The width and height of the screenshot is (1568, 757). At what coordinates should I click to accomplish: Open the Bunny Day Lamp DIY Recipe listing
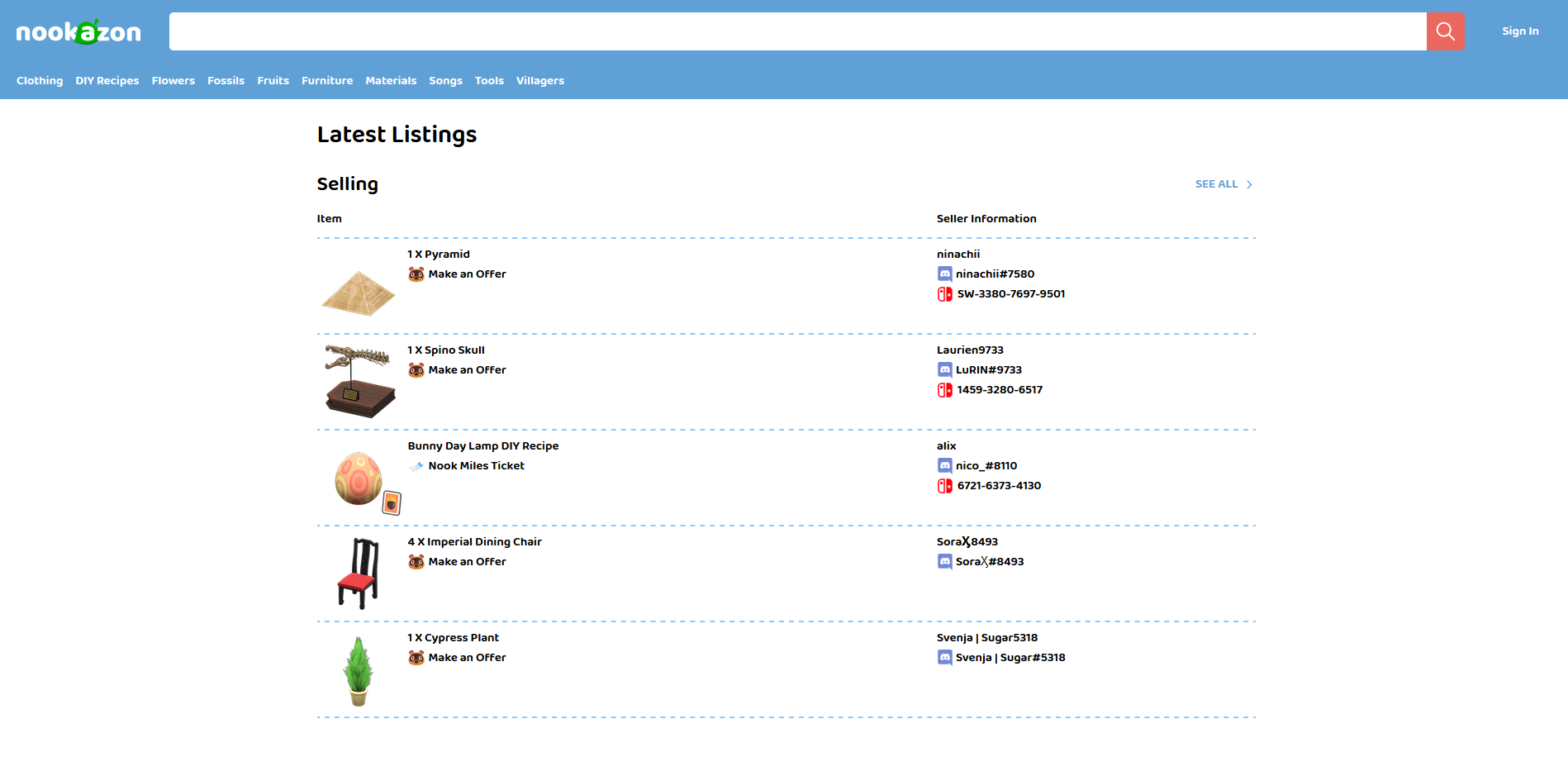coord(482,446)
